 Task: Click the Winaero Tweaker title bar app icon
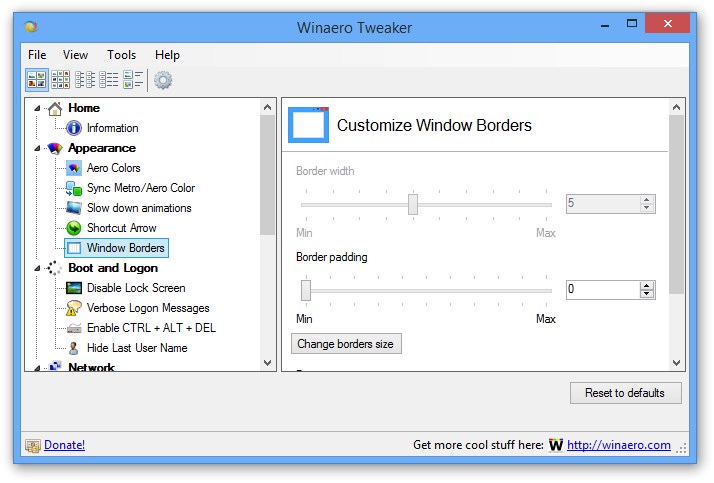coord(31,27)
